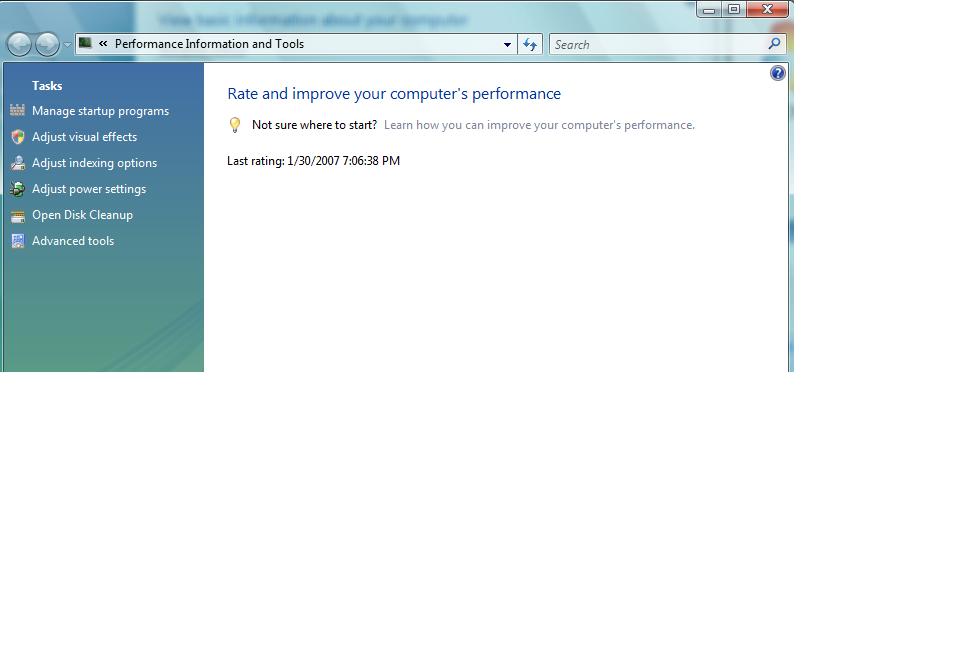The image size is (955, 661).
Task: Open Advanced tools from the sidebar
Action: (72, 241)
